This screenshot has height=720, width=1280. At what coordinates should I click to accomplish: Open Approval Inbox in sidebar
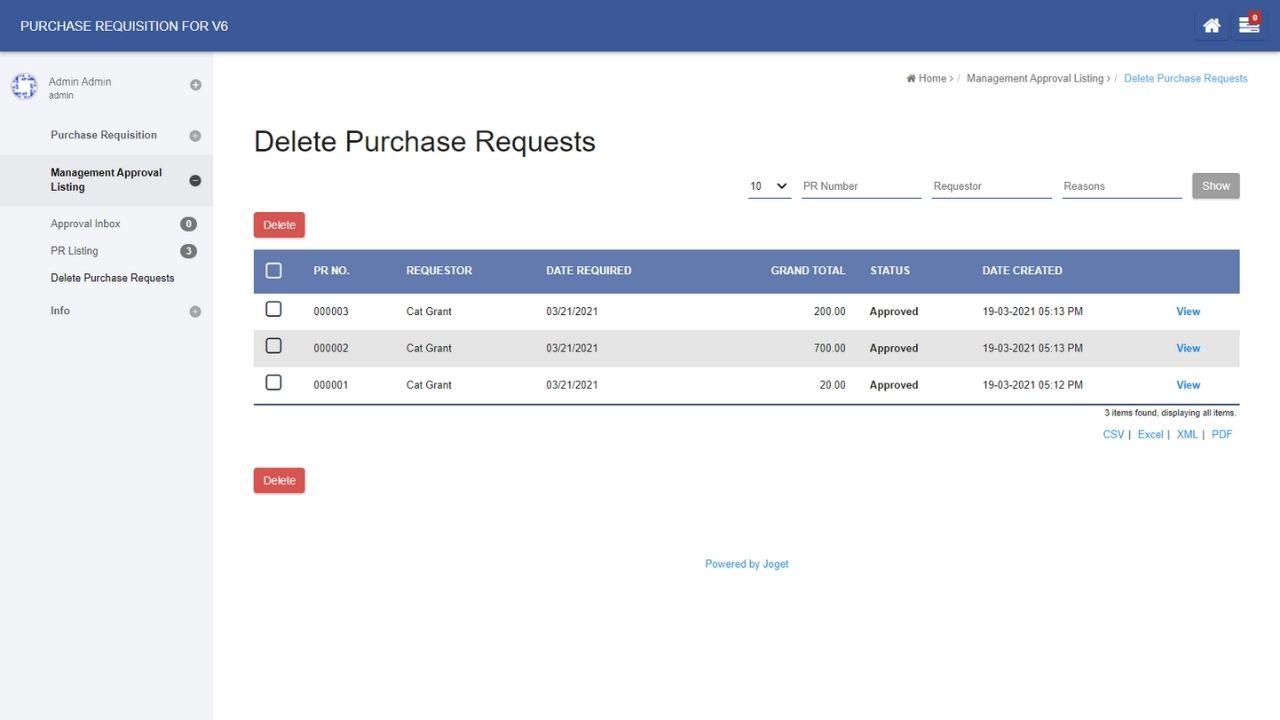(86, 224)
